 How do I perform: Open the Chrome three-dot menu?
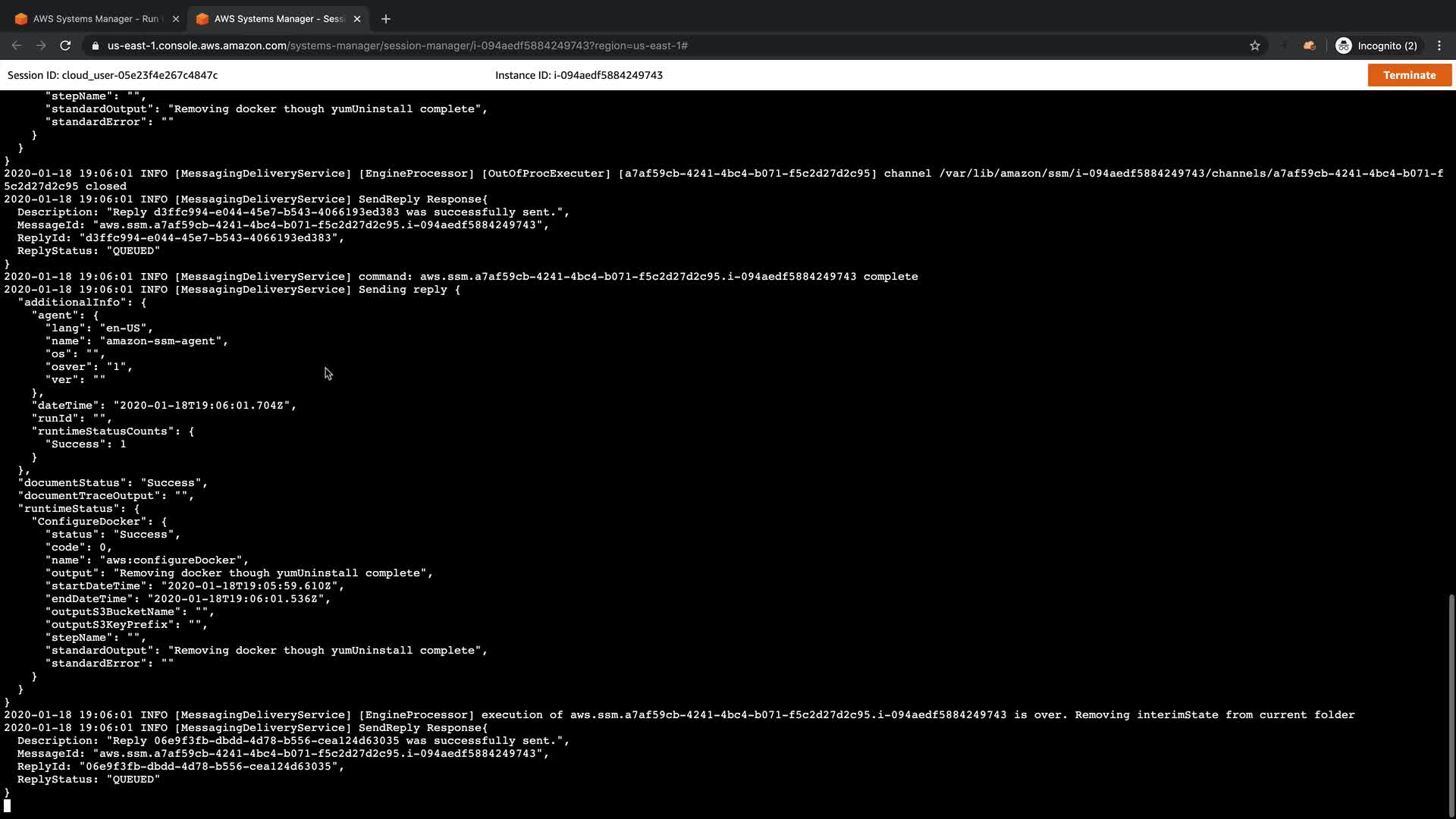[1439, 45]
